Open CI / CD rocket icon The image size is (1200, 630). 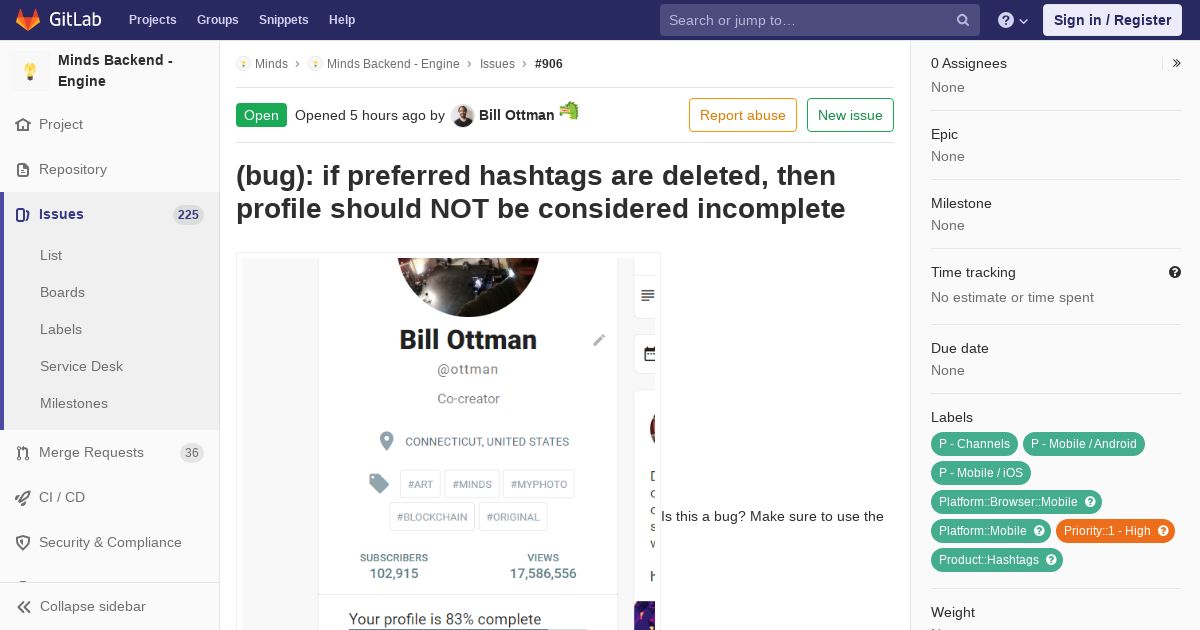(x=23, y=497)
